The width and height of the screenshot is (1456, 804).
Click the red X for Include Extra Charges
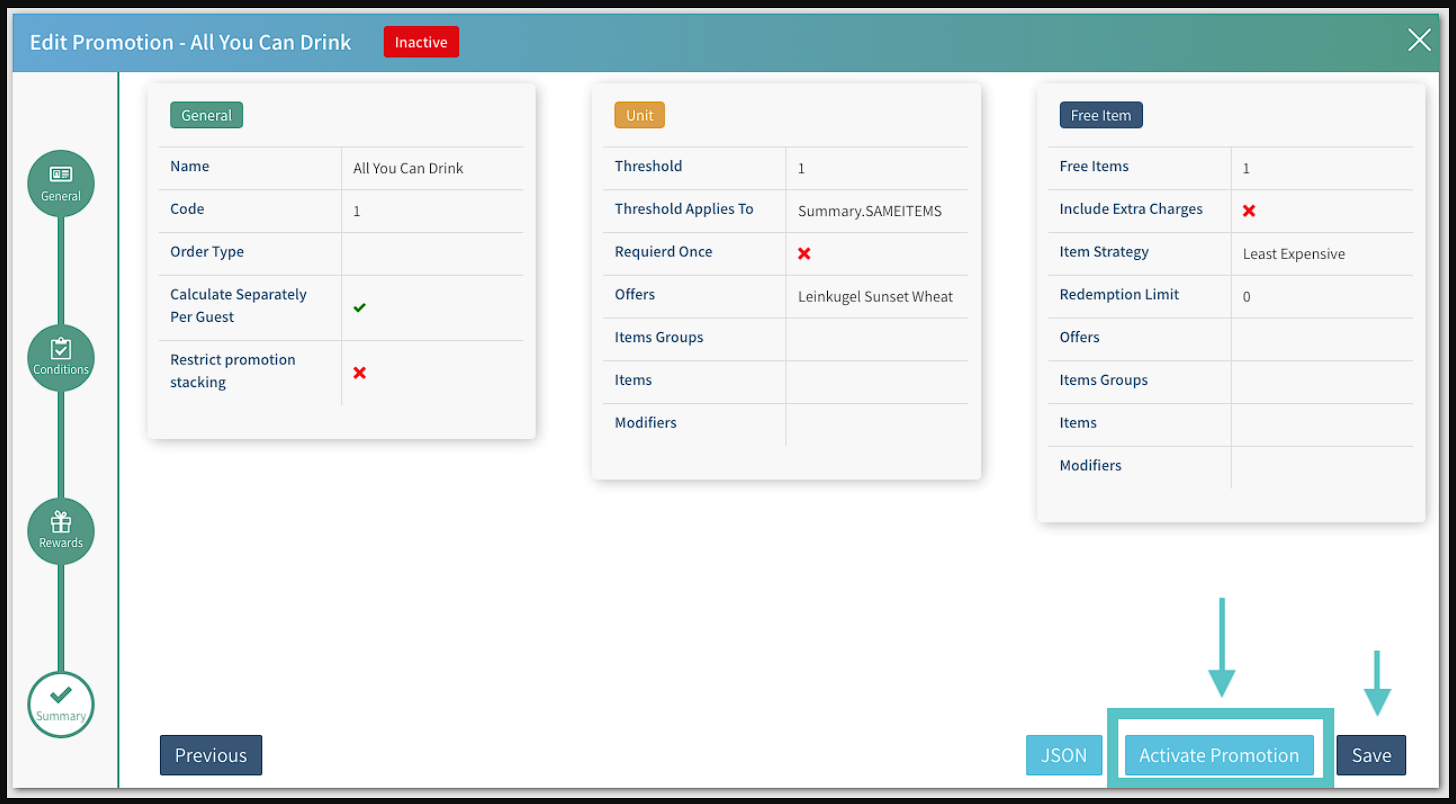1249,210
